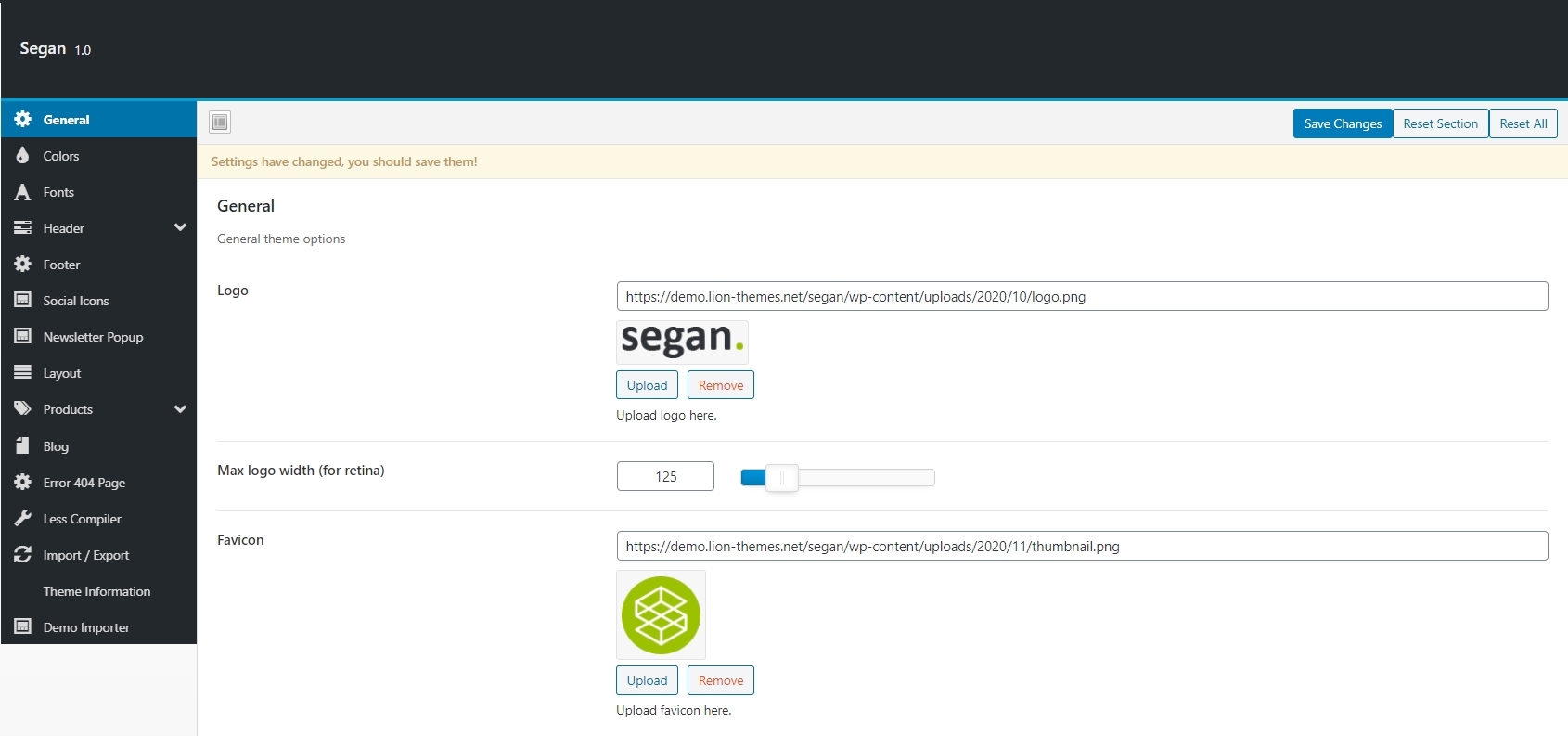Screen dimensions: 1568x736
Task: Click the Products tags icon
Action: point(22,409)
